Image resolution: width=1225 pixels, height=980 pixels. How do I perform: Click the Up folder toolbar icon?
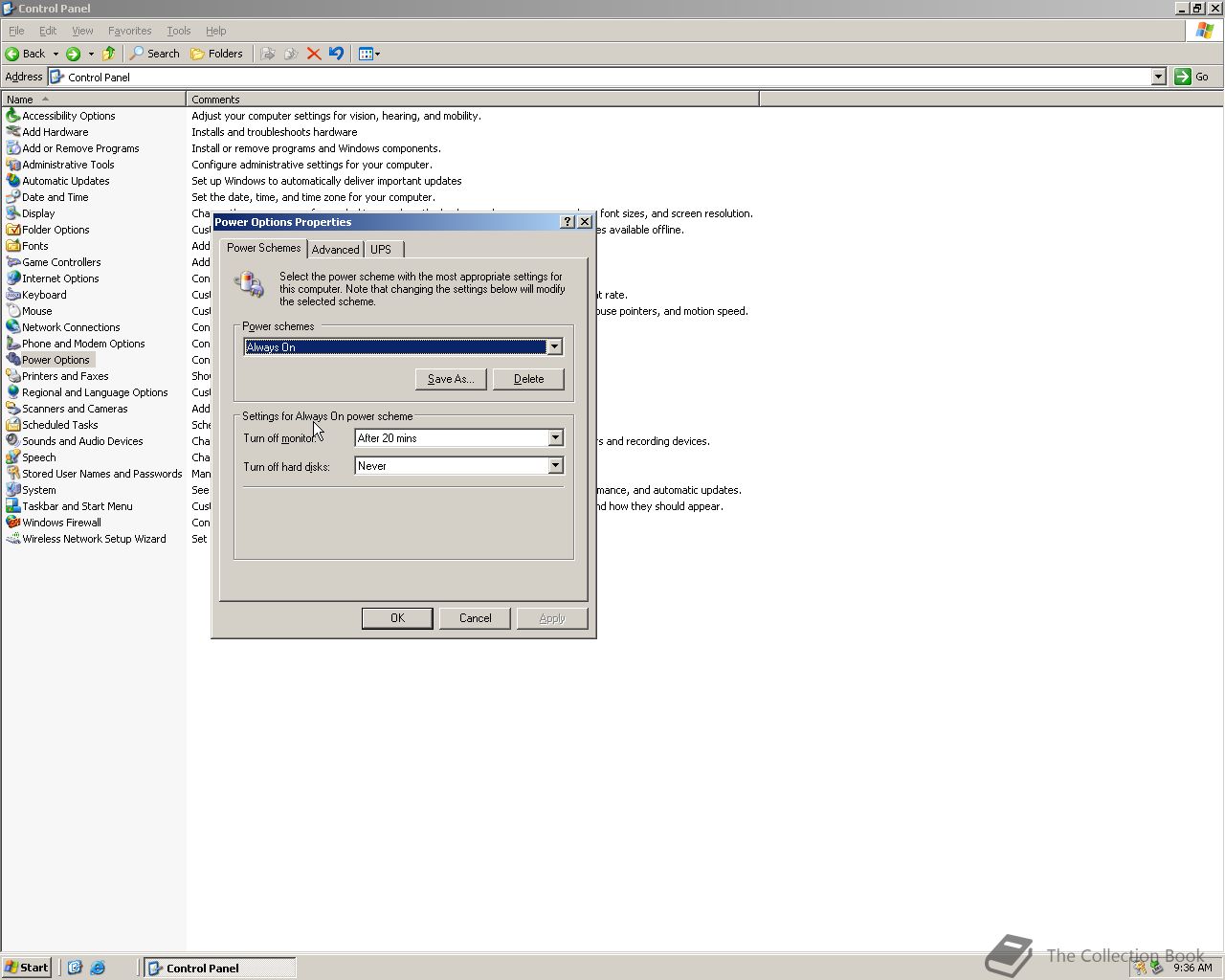pos(108,54)
